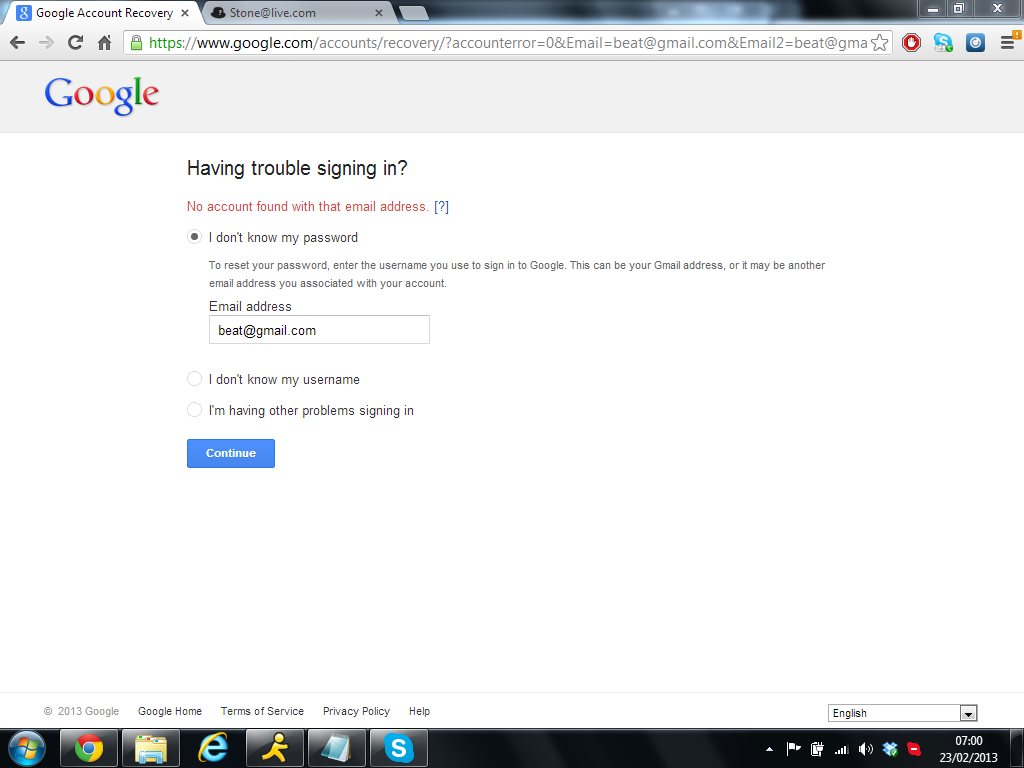This screenshot has width=1024, height=768.
Task: Open the Windows Start orb
Action: pyautogui.click(x=27, y=748)
